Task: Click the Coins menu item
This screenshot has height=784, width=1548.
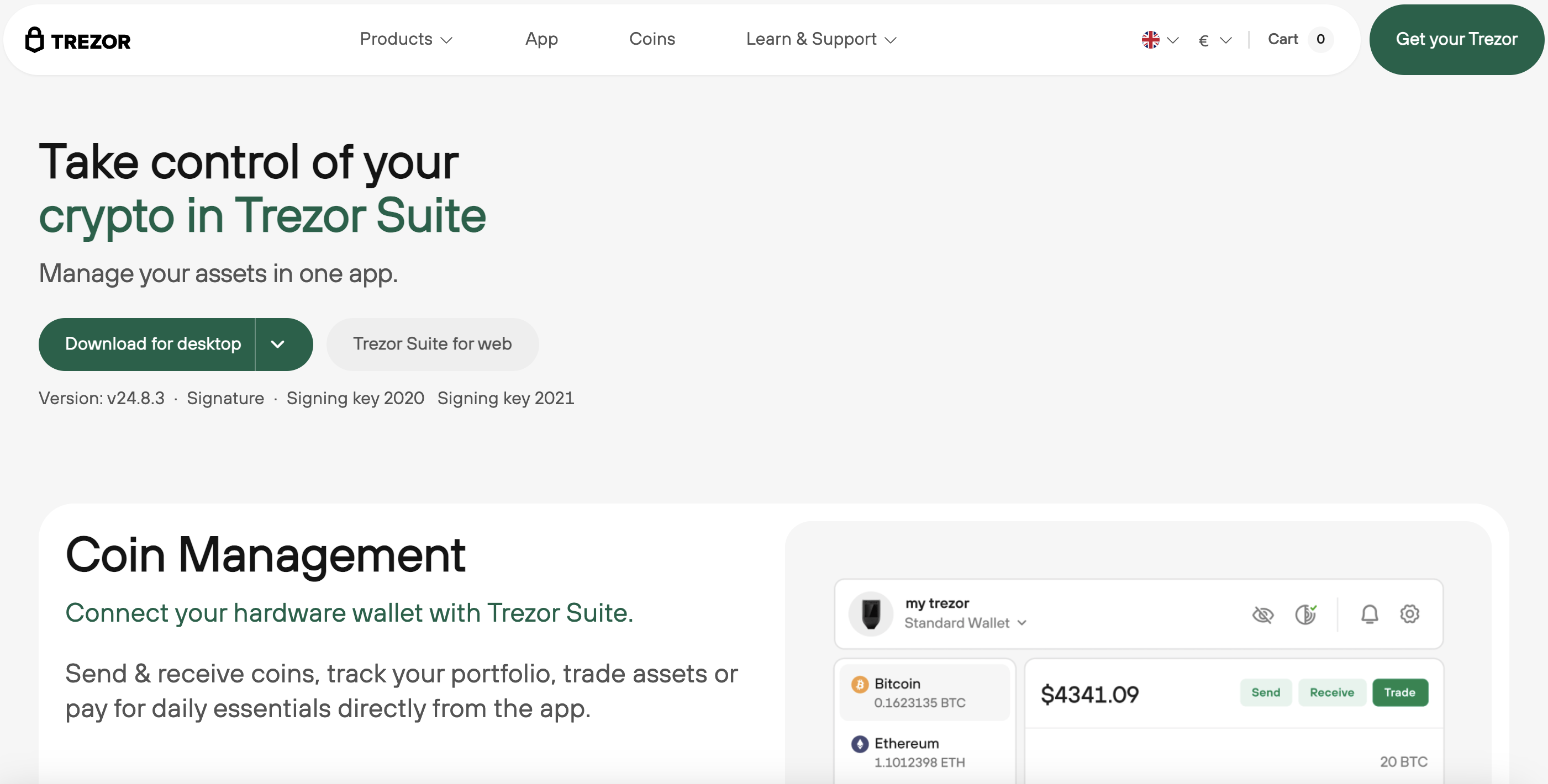Action: [x=652, y=37]
